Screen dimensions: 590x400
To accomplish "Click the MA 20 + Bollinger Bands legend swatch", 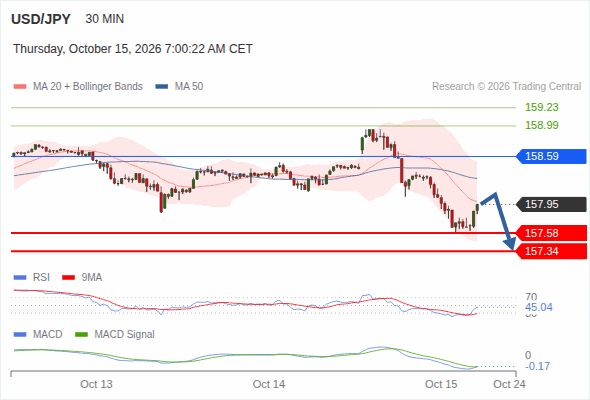I will (20, 87).
